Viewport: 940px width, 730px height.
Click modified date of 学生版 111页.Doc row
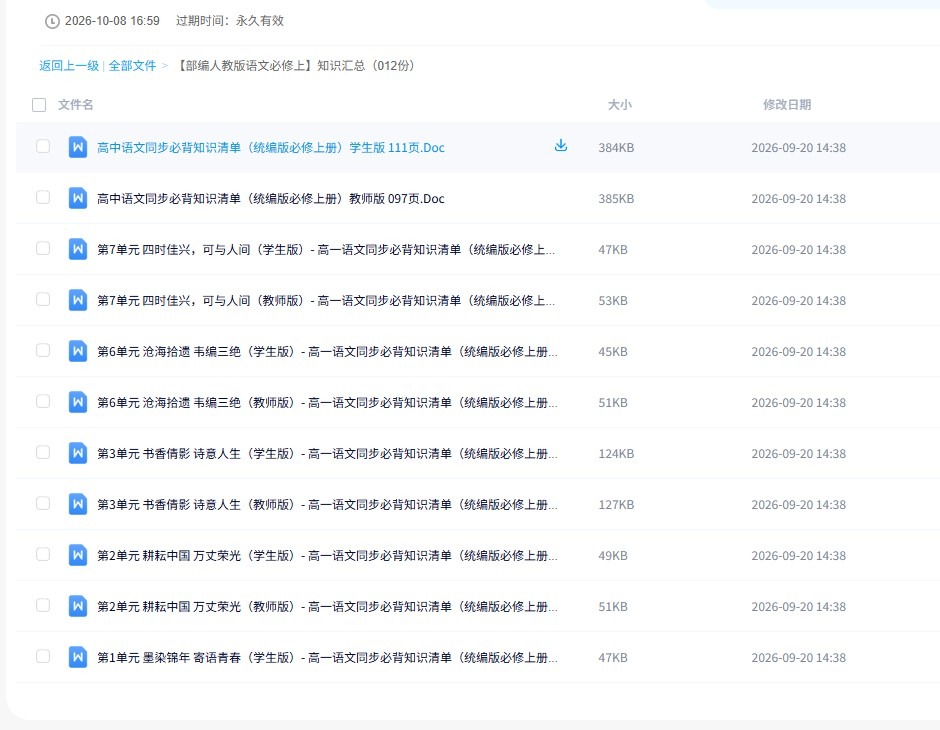coord(799,147)
